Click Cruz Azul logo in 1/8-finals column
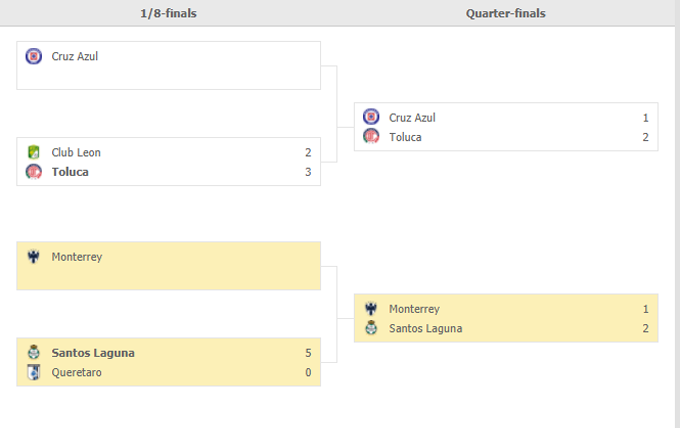 tap(34, 56)
